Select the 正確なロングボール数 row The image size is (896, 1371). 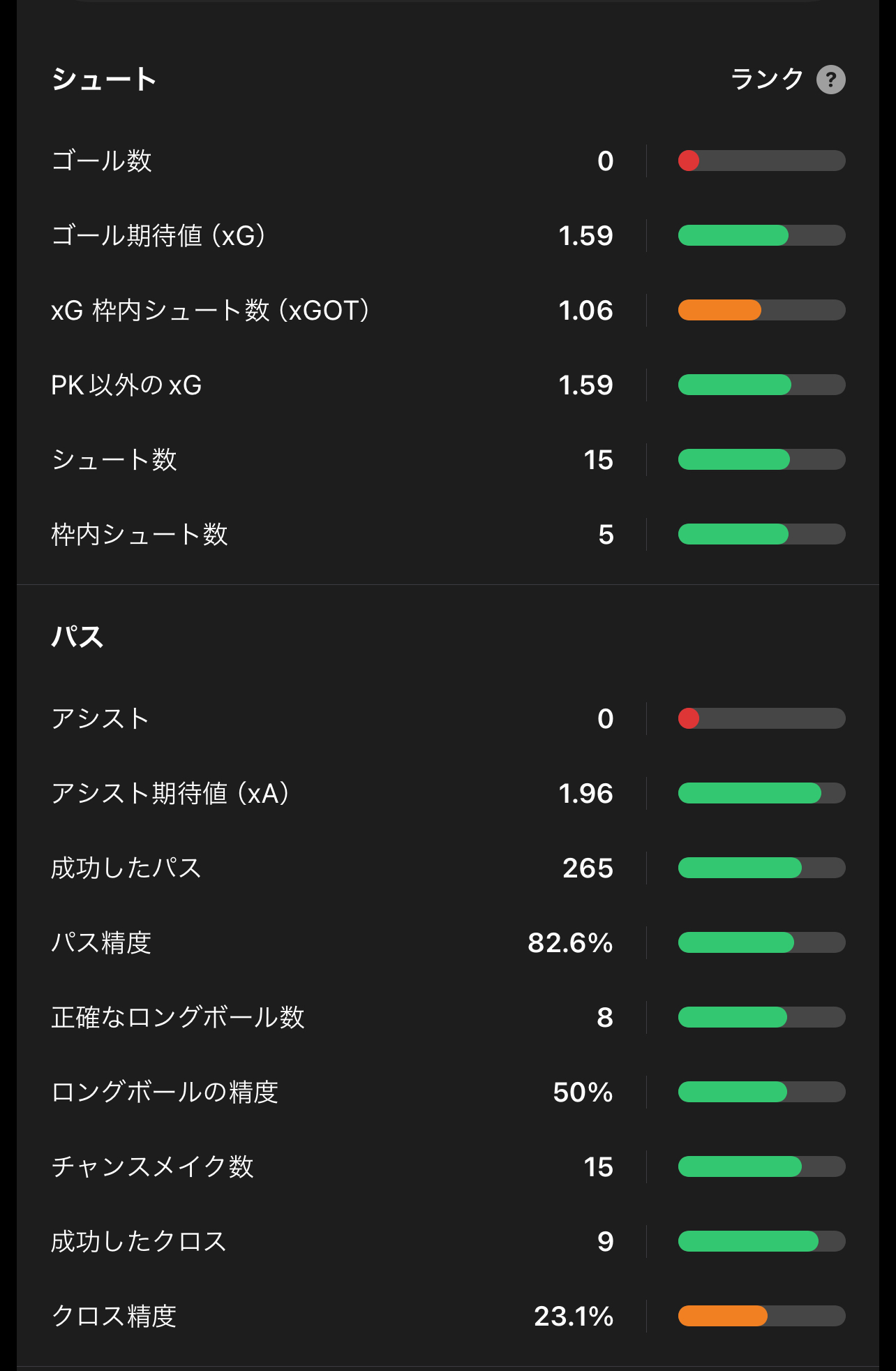point(448,1017)
